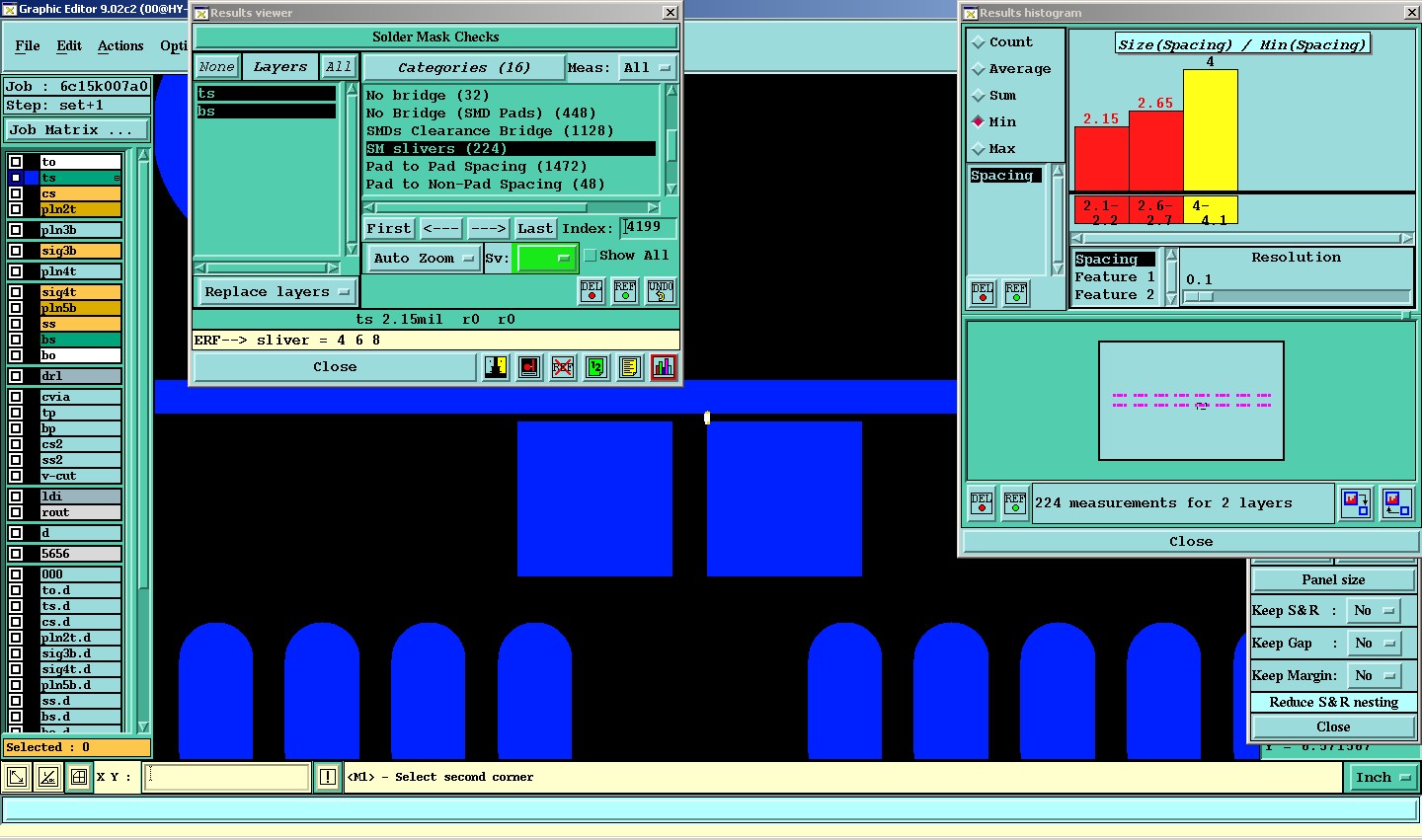Click histogram transfer-down arrow icon
The width and height of the screenshot is (1422, 840).
tap(1357, 503)
